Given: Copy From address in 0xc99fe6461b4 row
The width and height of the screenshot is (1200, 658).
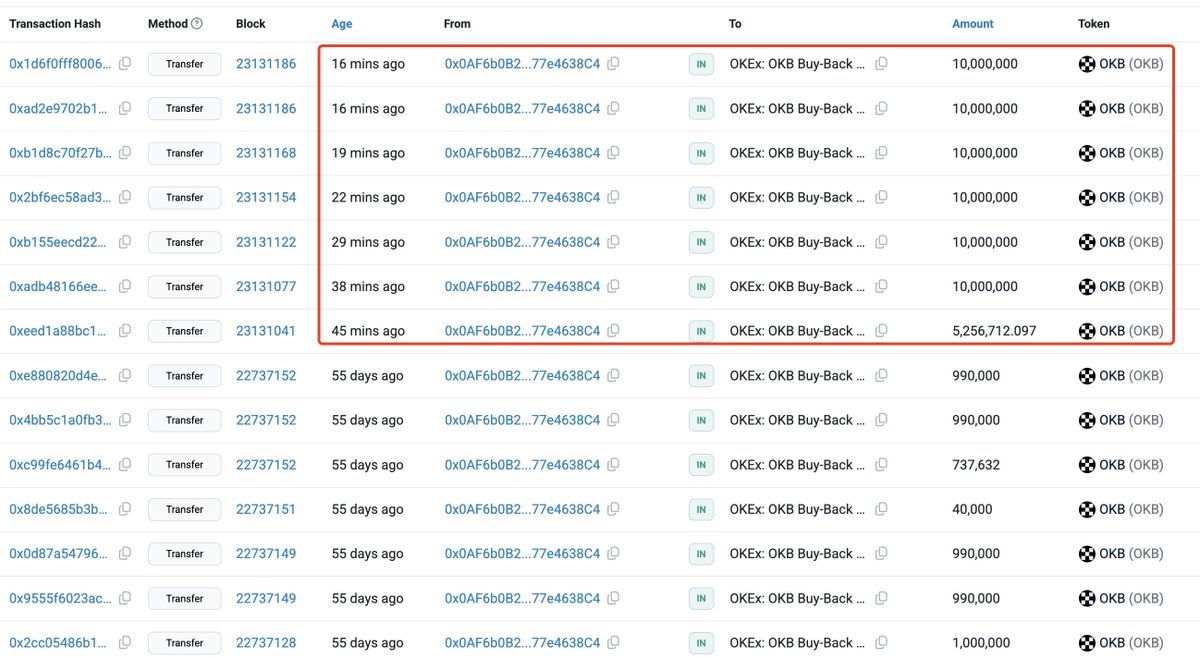Looking at the screenshot, I should pos(613,465).
